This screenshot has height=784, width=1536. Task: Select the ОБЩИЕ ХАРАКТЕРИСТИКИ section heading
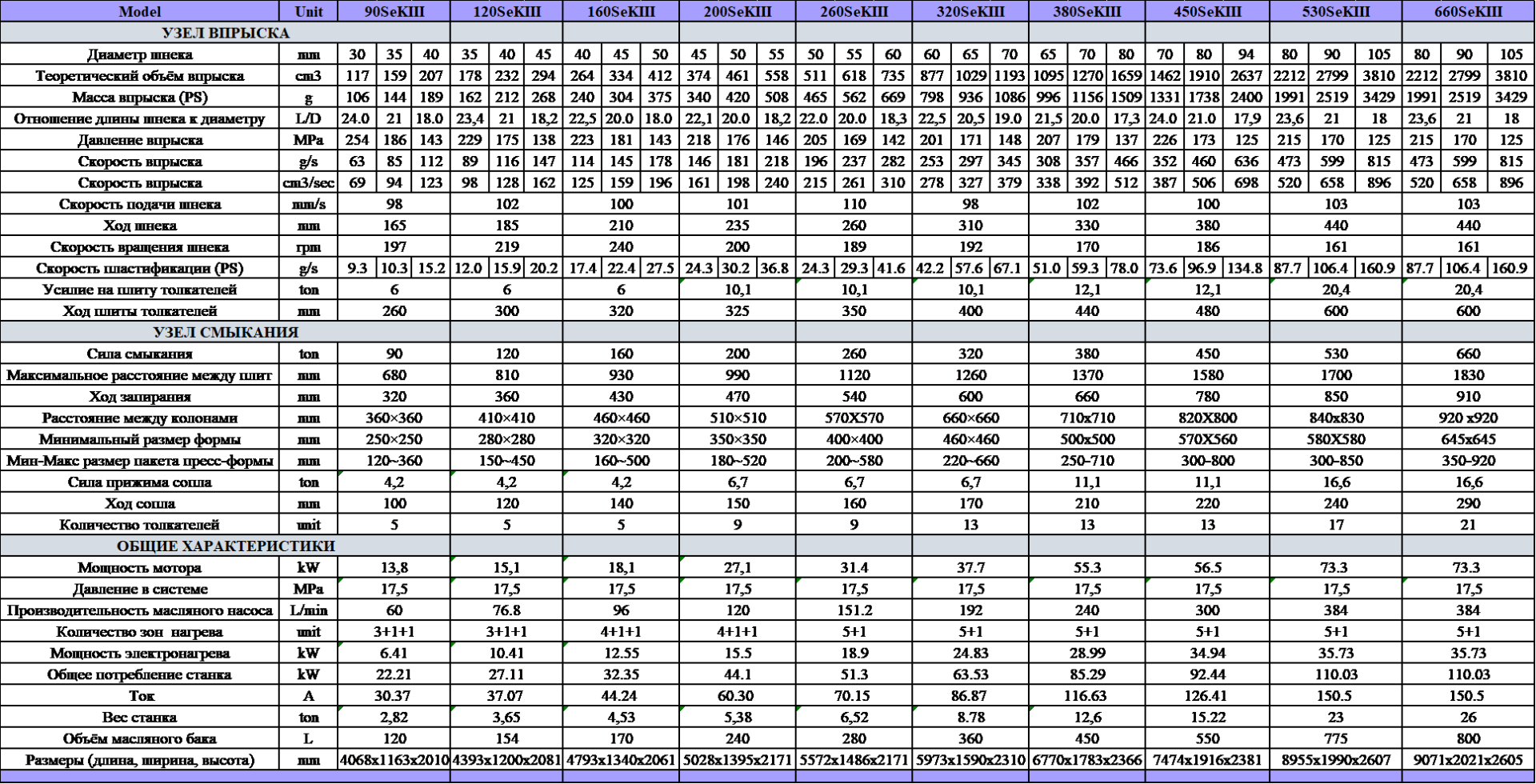pos(225,546)
